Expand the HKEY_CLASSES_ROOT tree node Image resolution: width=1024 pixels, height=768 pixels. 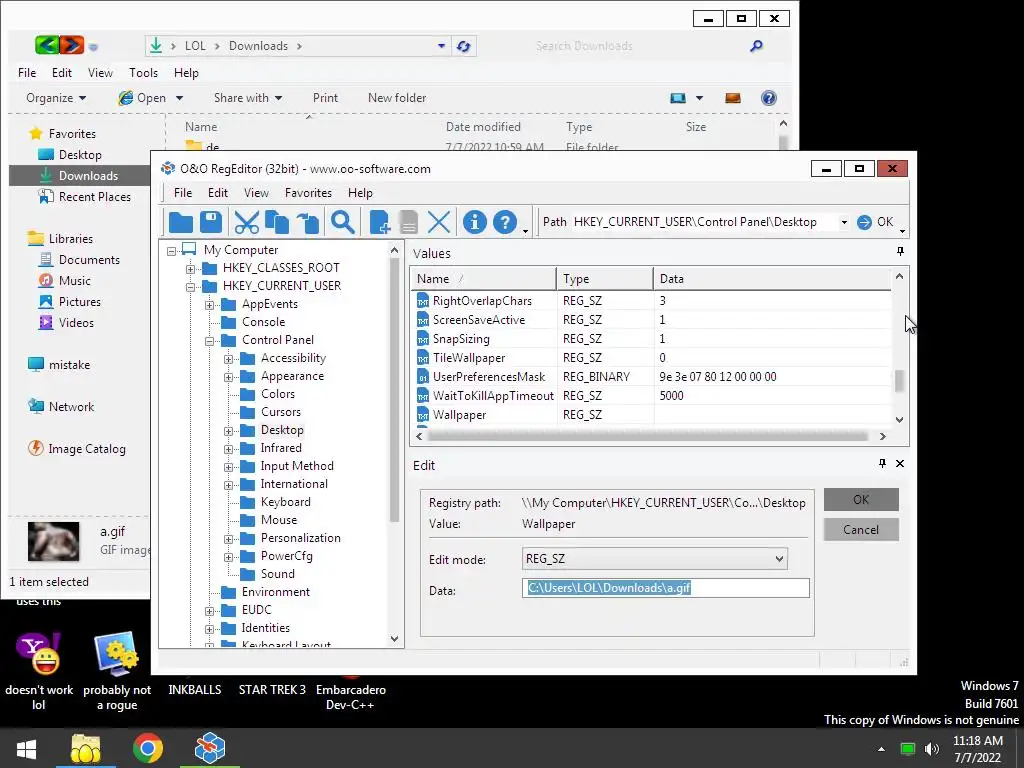pyautogui.click(x=190, y=268)
